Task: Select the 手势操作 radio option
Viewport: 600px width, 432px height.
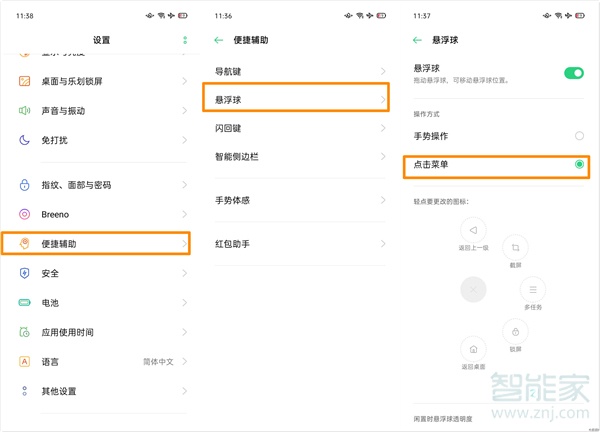Action: [x=578, y=135]
